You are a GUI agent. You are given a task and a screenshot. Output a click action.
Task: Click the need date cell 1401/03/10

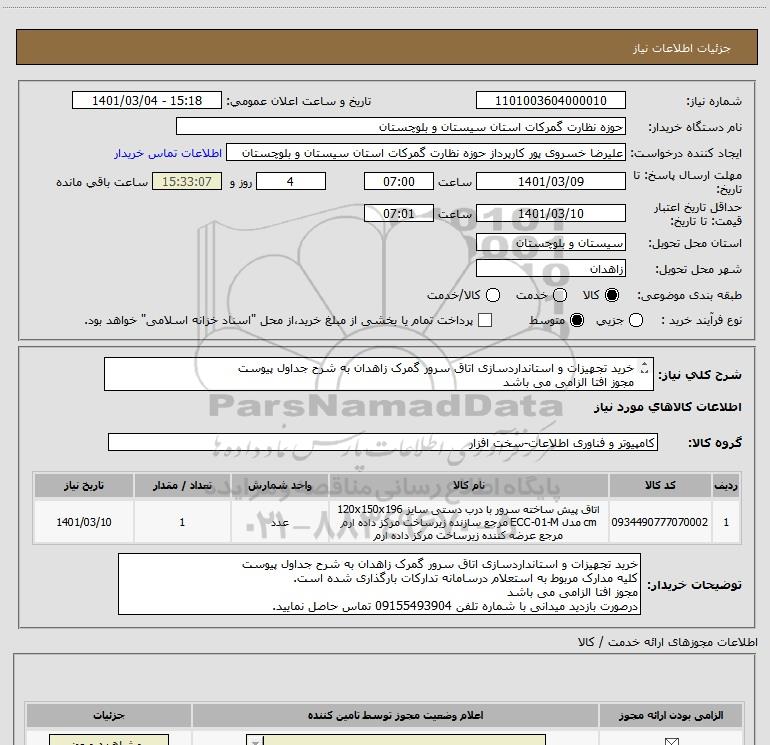[x=83, y=522]
